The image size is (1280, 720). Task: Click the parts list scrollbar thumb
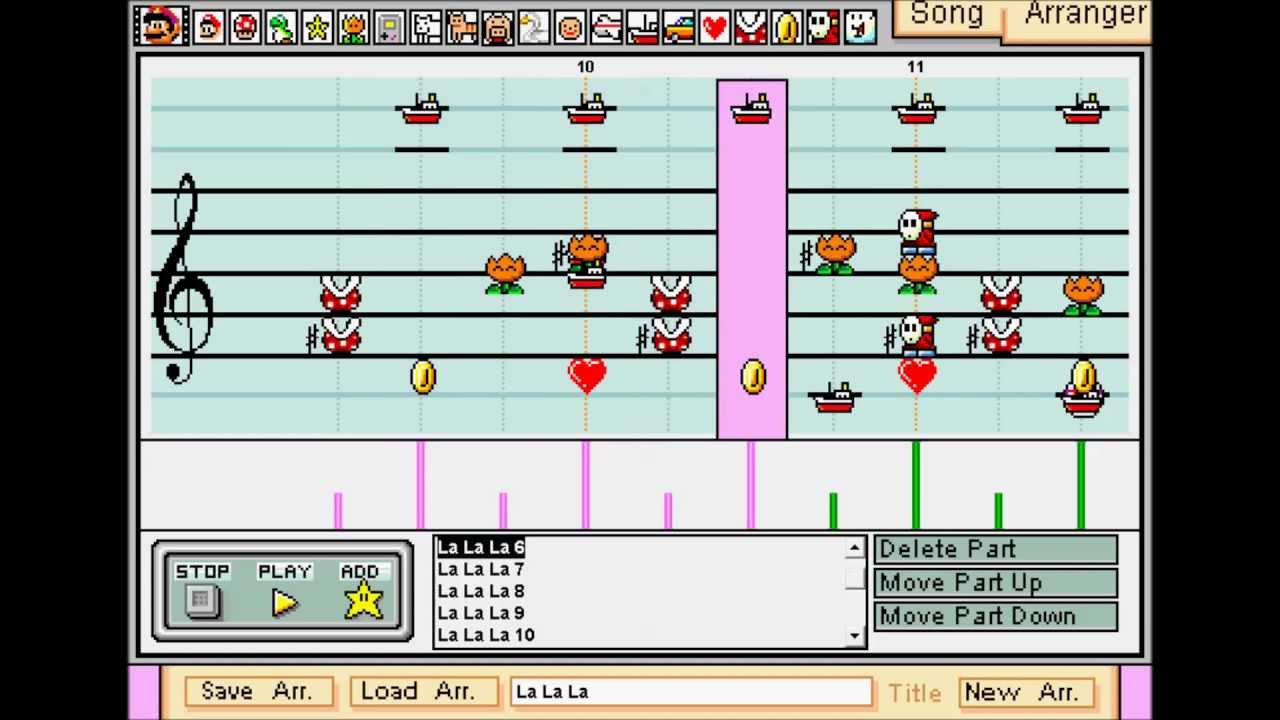855,578
